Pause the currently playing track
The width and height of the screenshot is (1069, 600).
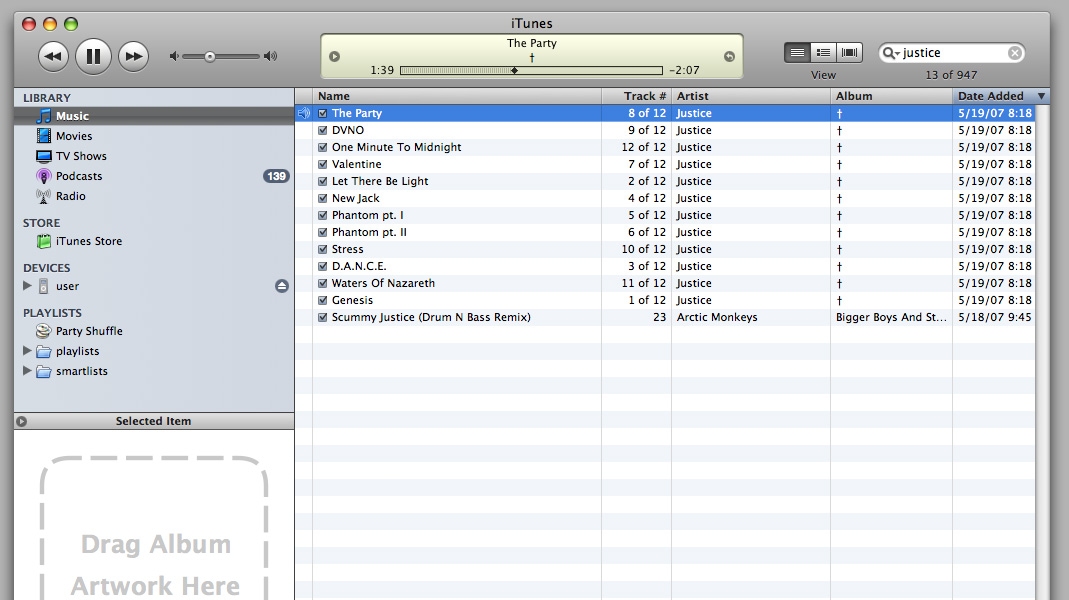point(93,55)
